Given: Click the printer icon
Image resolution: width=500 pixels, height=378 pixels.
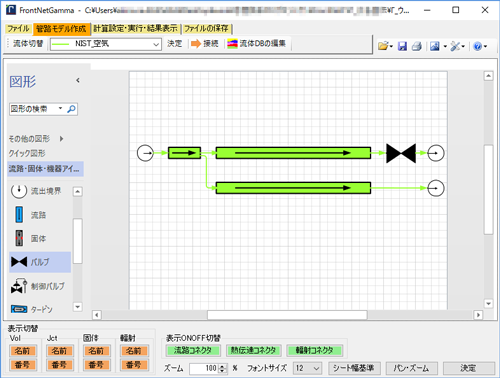Looking at the screenshot, I should (x=417, y=46).
